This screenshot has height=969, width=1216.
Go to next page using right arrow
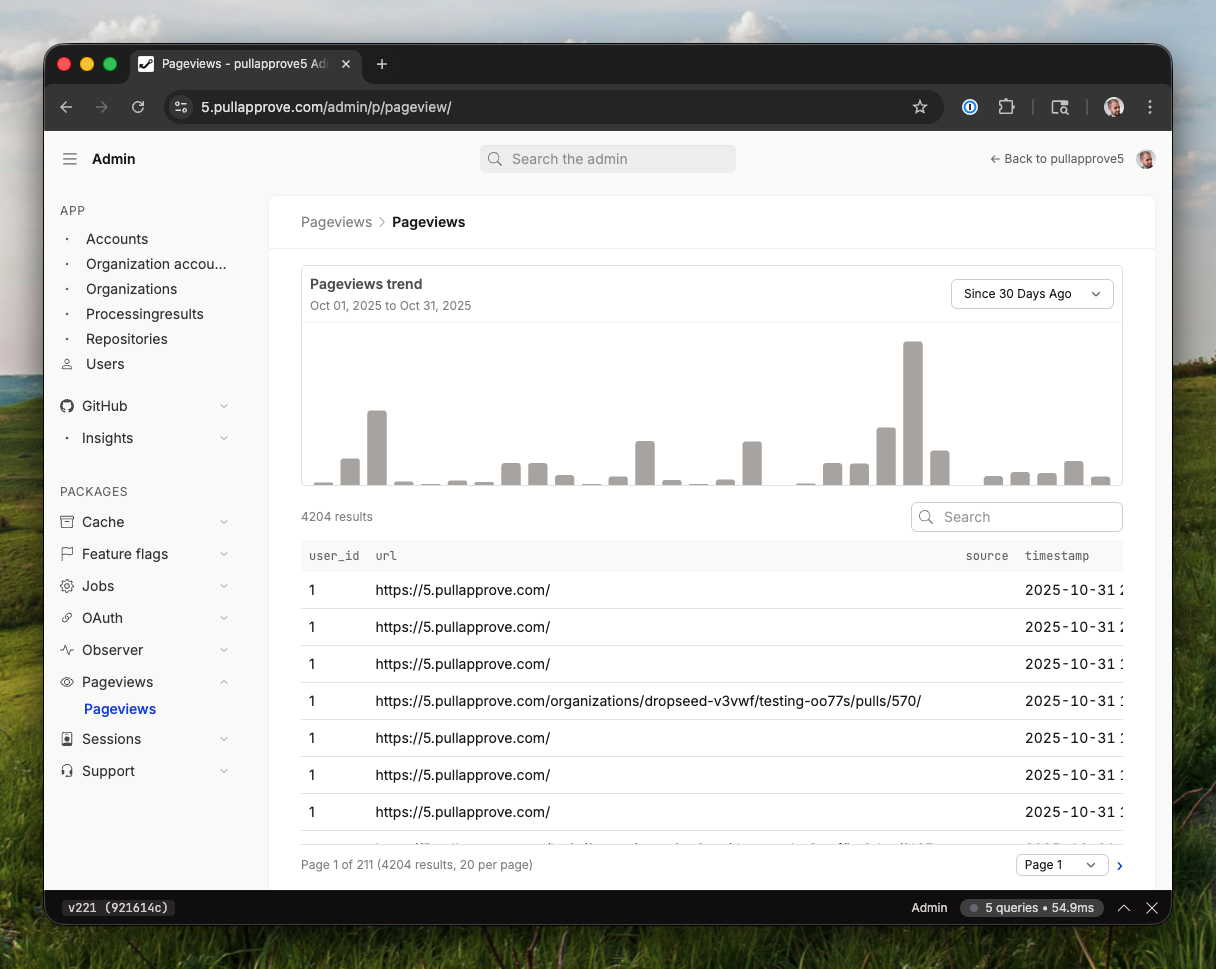pos(1119,866)
